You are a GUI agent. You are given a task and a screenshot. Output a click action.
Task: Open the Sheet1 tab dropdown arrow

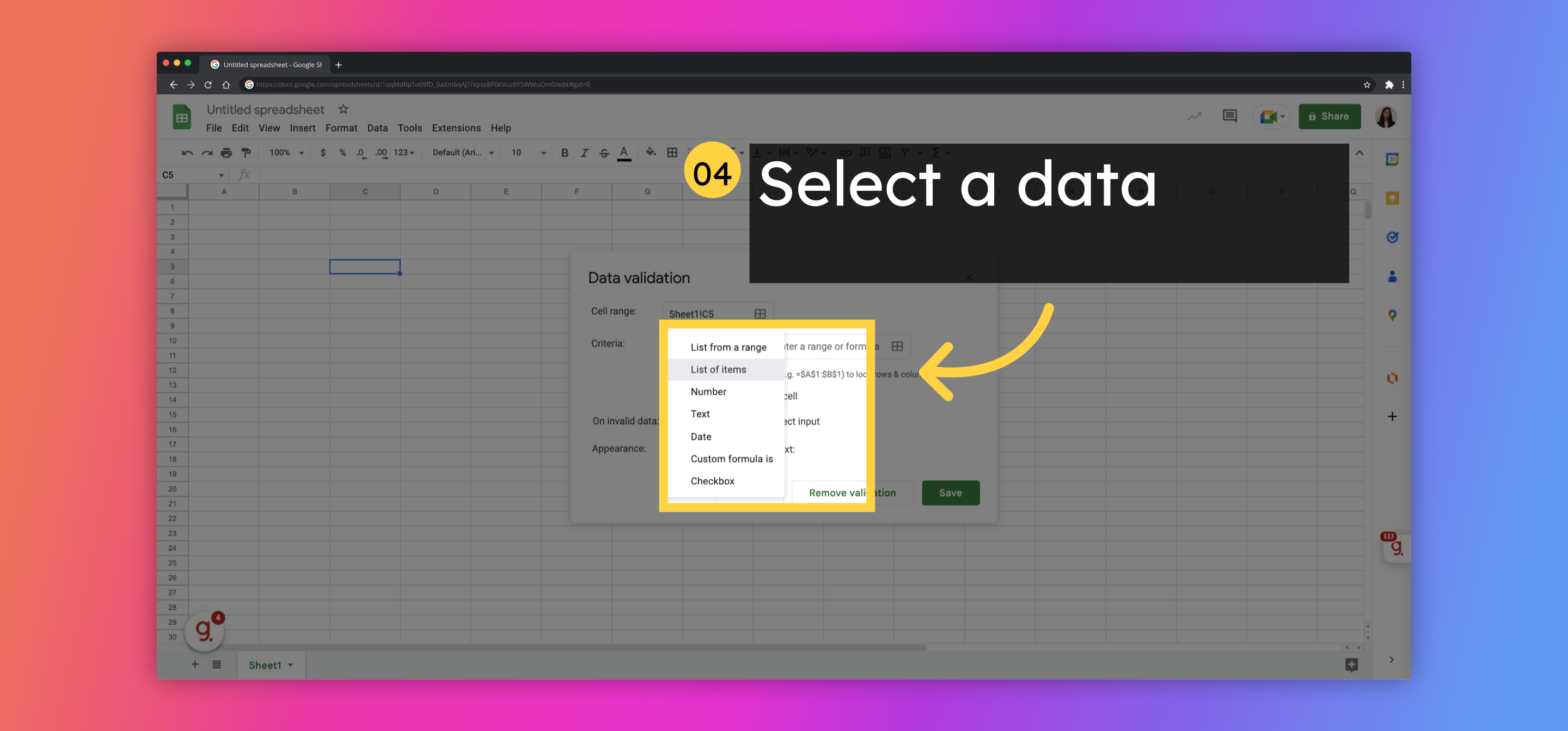click(290, 665)
